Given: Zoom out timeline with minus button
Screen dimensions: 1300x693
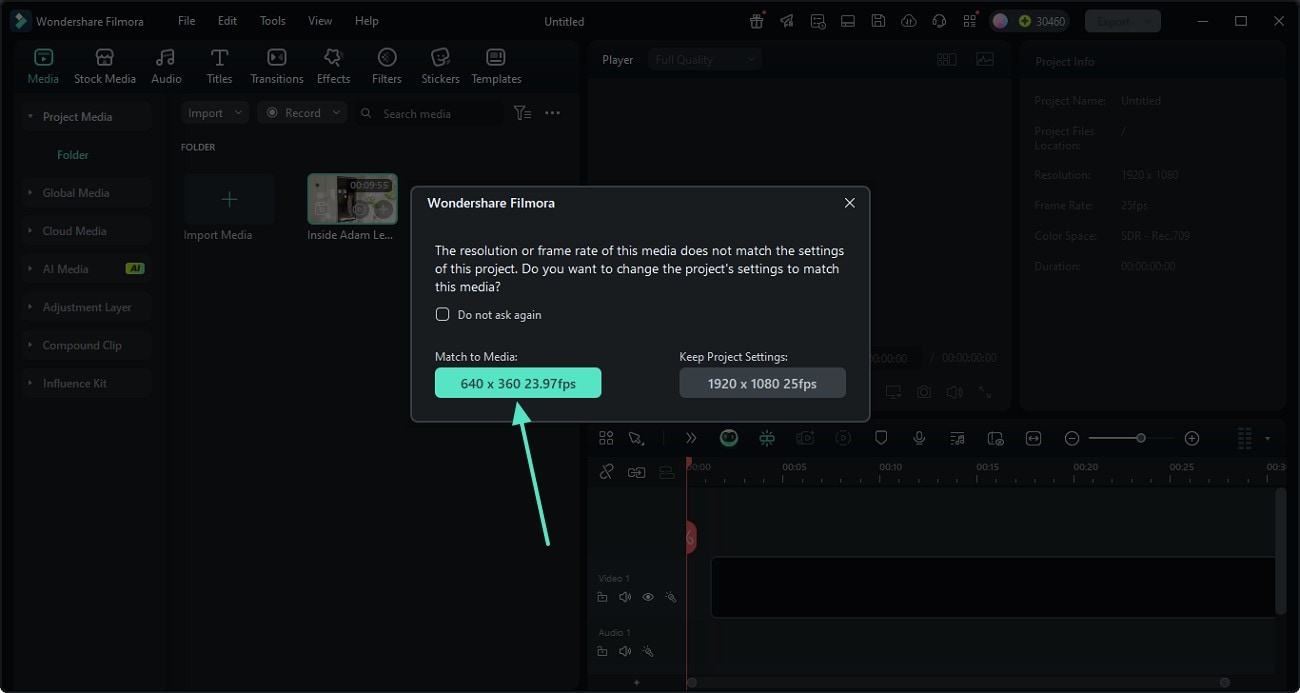Looking at the screenshot, I should click(1072, 438).
